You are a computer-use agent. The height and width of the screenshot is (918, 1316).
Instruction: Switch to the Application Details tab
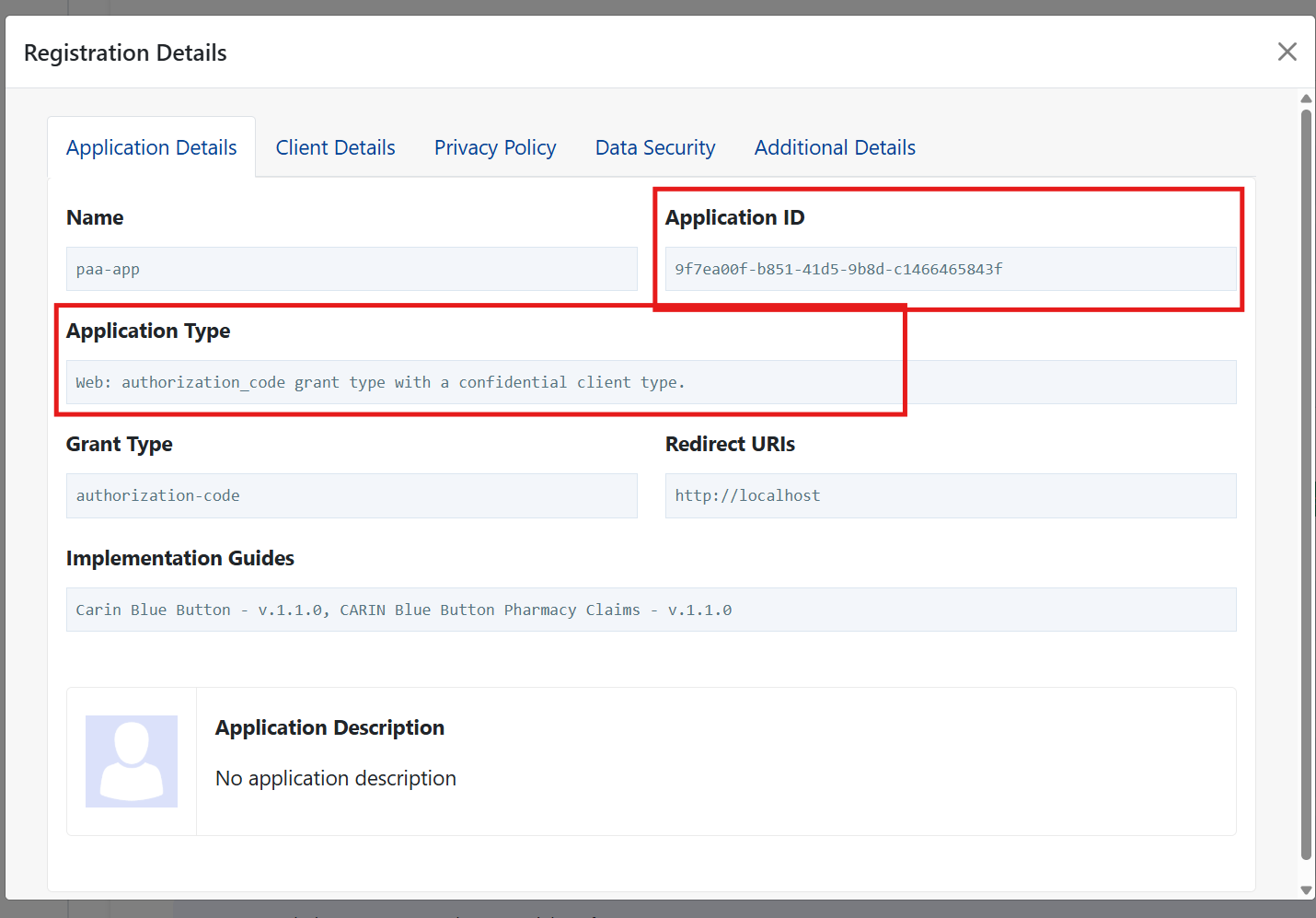(x=152, y=147)
